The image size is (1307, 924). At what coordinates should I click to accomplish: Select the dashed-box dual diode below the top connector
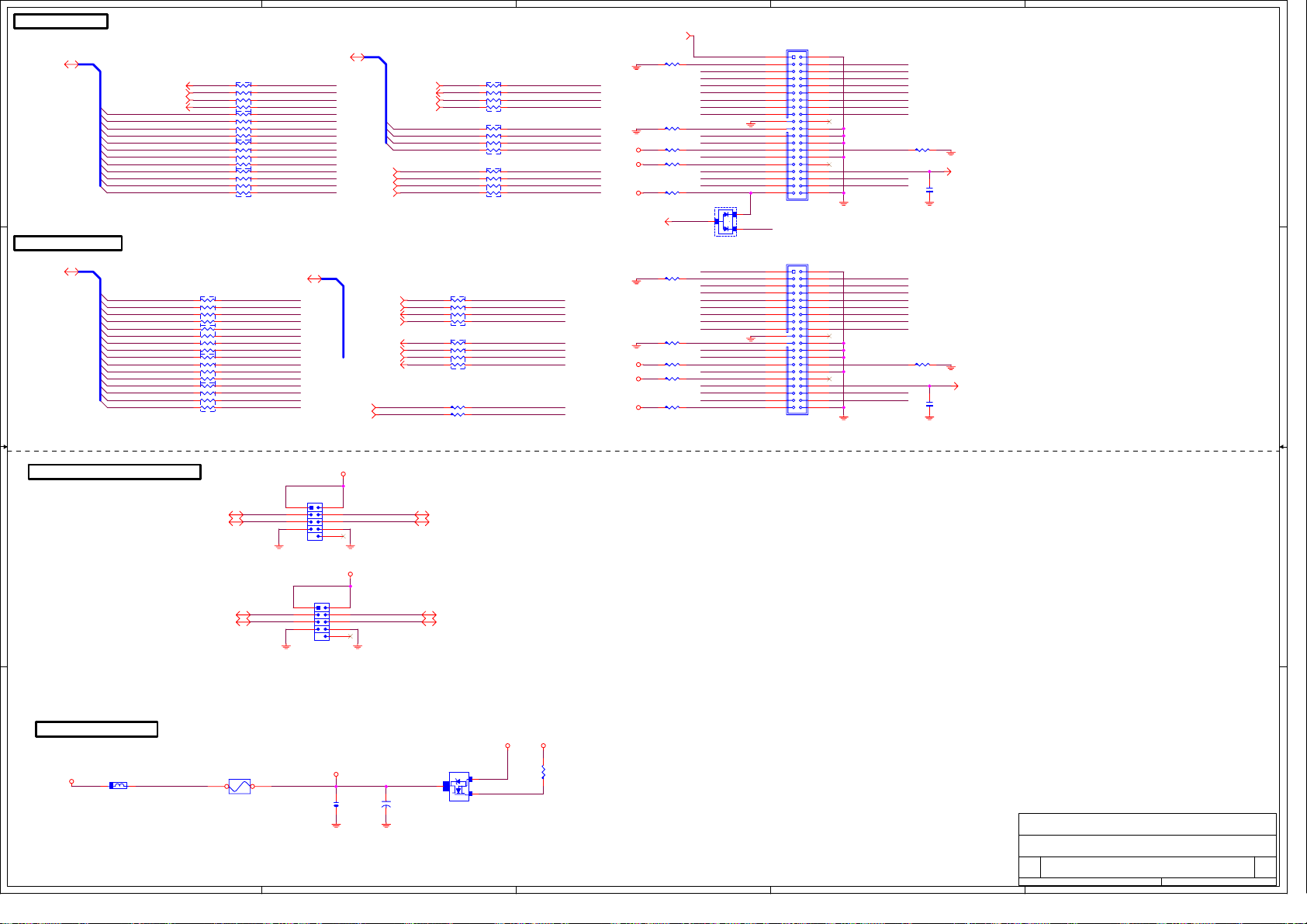point(725,221)
